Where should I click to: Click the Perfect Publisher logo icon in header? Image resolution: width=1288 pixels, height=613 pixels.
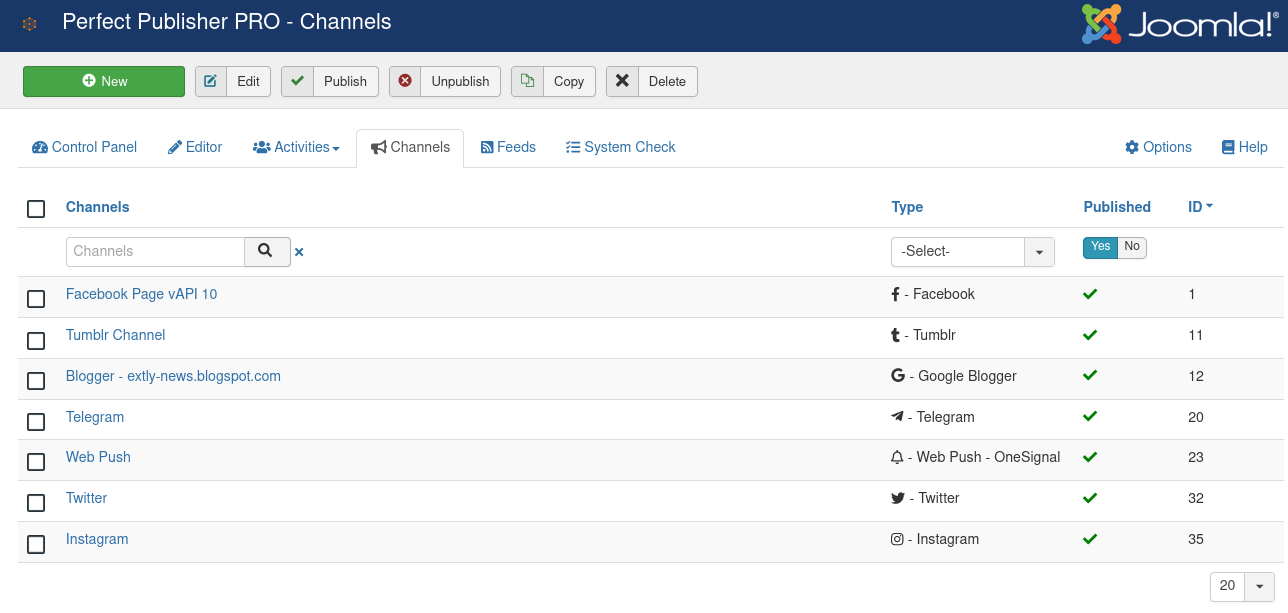click(30, 24)
